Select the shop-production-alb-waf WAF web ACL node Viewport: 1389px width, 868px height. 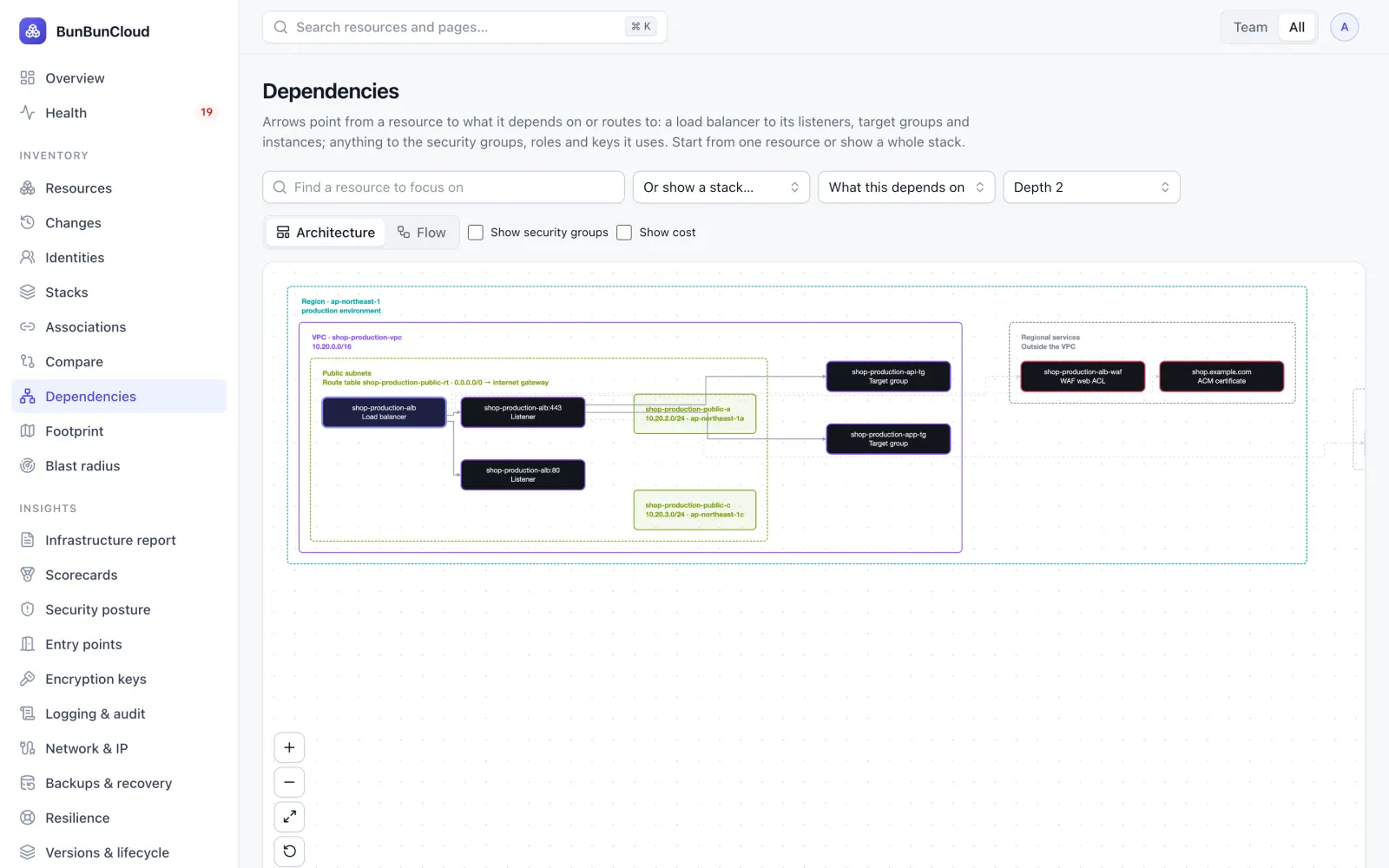pos(1083,377)
